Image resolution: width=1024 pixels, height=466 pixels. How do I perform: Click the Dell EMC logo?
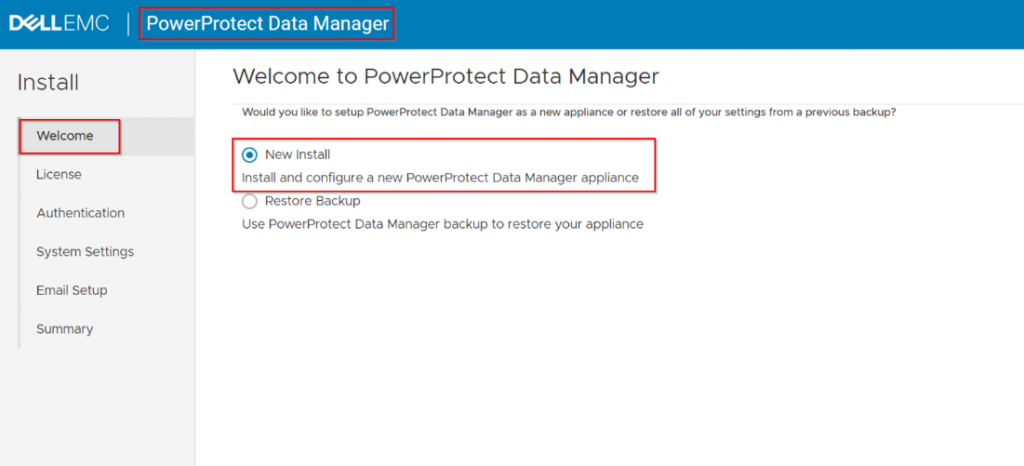point(59,24)
